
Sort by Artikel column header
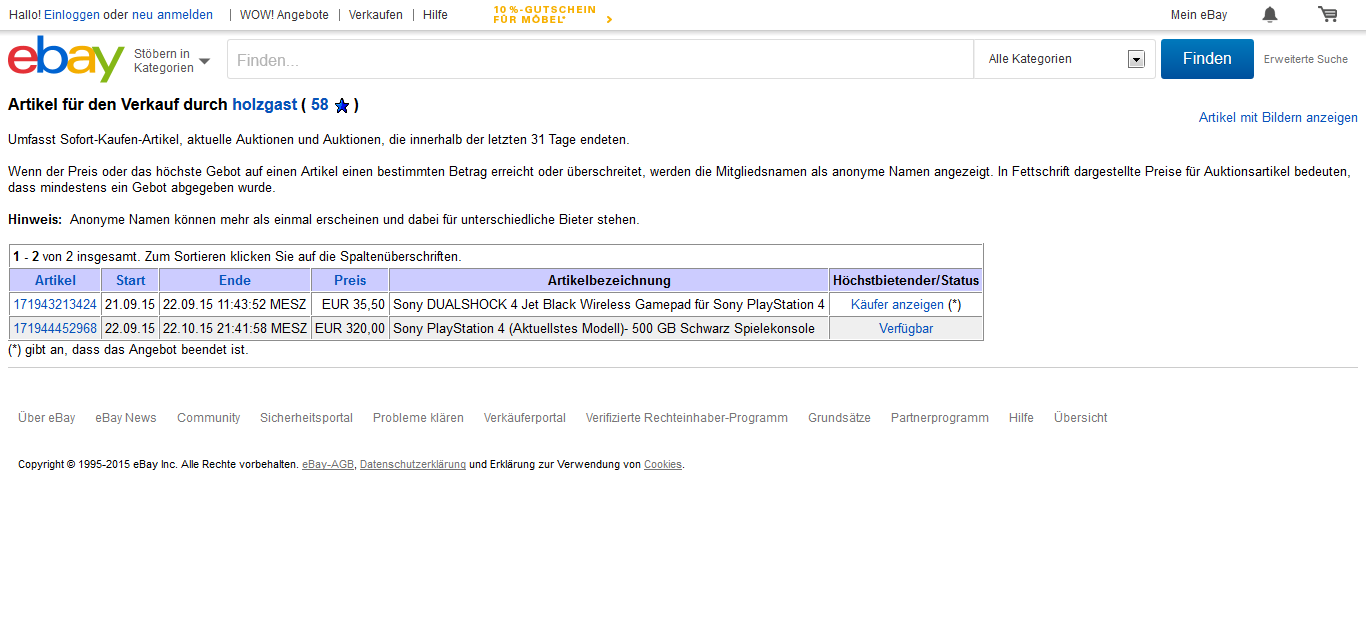55,280
